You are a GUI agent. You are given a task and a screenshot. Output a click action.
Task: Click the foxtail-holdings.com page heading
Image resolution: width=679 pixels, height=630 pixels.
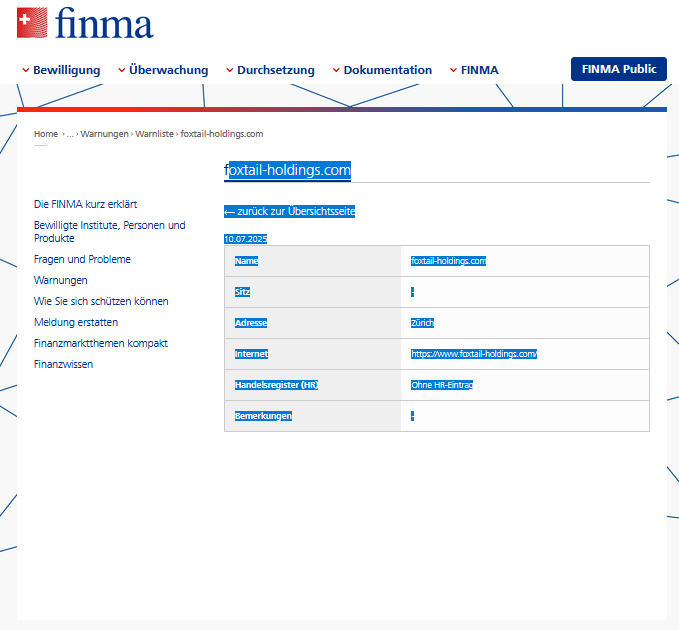coord(288,170)
